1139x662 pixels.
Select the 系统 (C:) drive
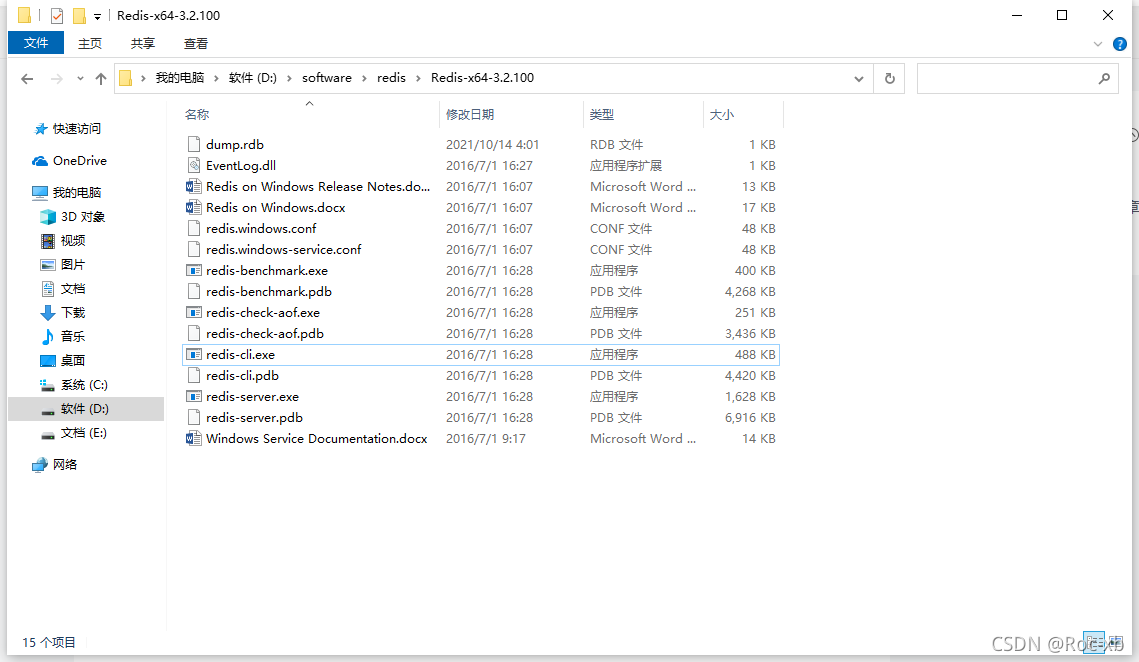coord(74,384)
